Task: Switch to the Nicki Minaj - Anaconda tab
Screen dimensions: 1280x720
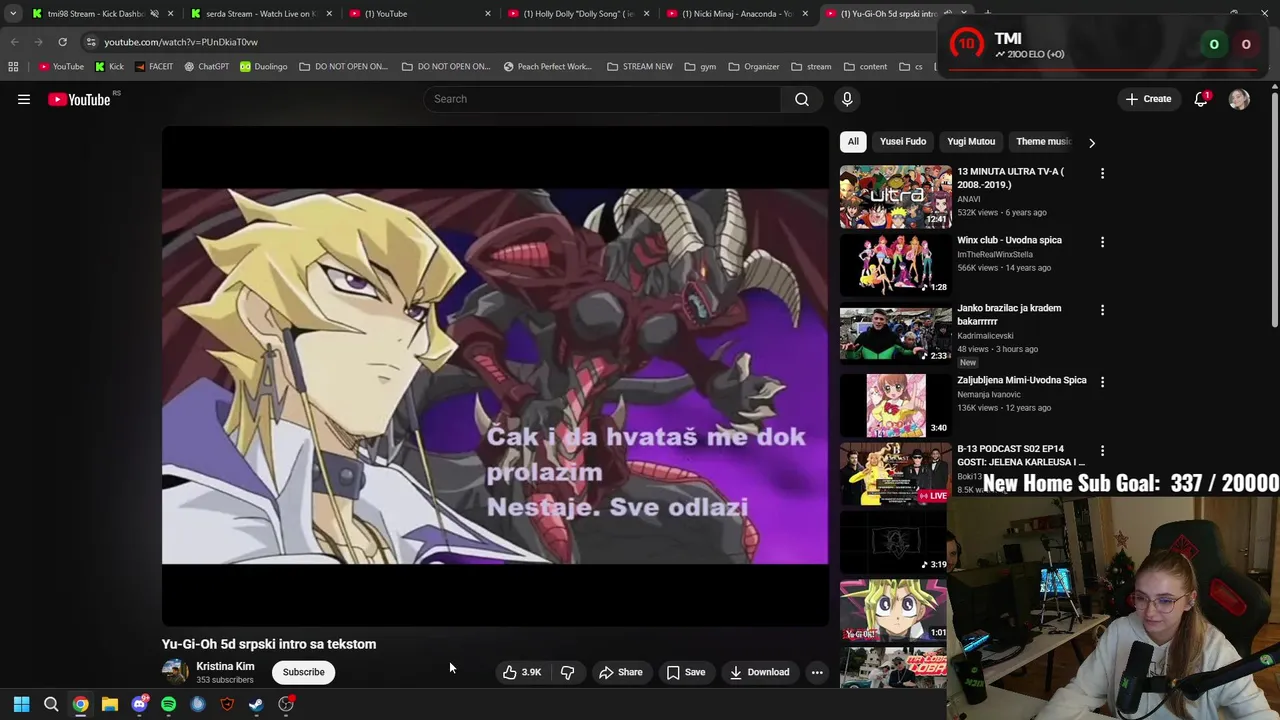Action: [x=735, y=14]
